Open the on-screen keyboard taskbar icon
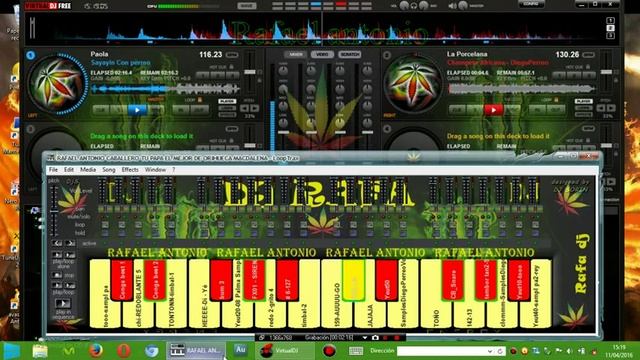640x360 pixels. [x=356, y=351]
